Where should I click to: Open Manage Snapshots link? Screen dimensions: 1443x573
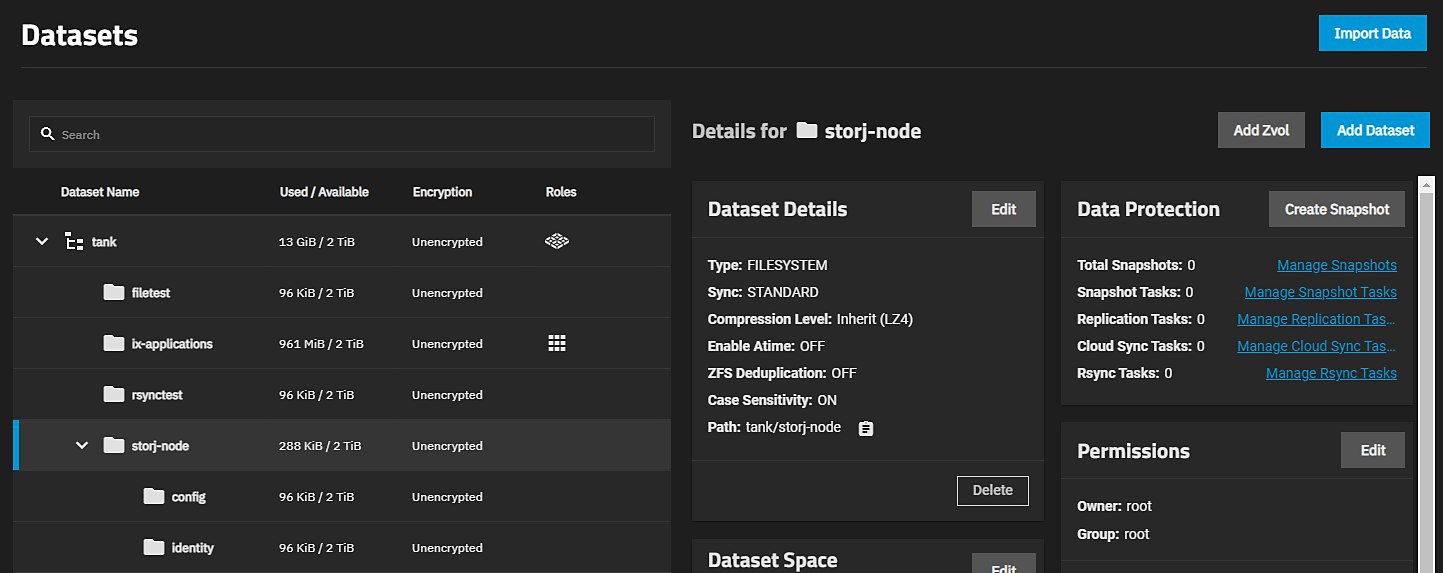pos(1336,265)
